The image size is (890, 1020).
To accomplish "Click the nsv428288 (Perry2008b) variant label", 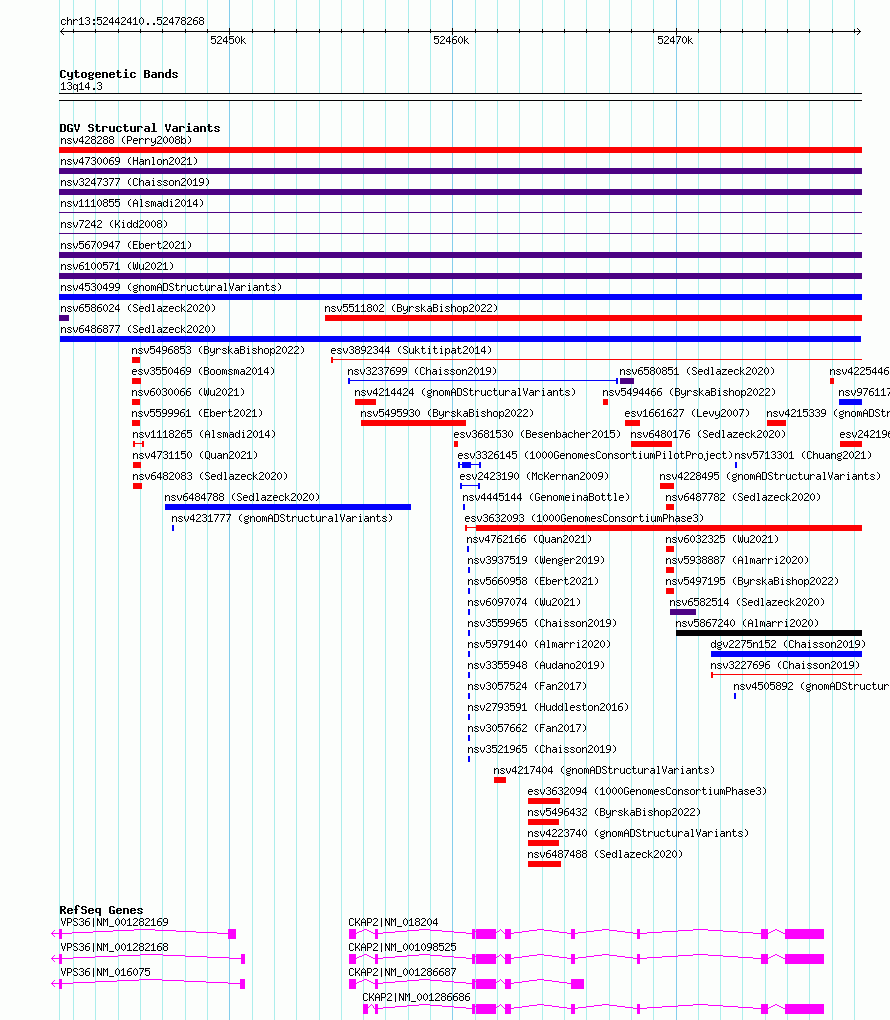I will pyautogui.click(x=126, y=141).
